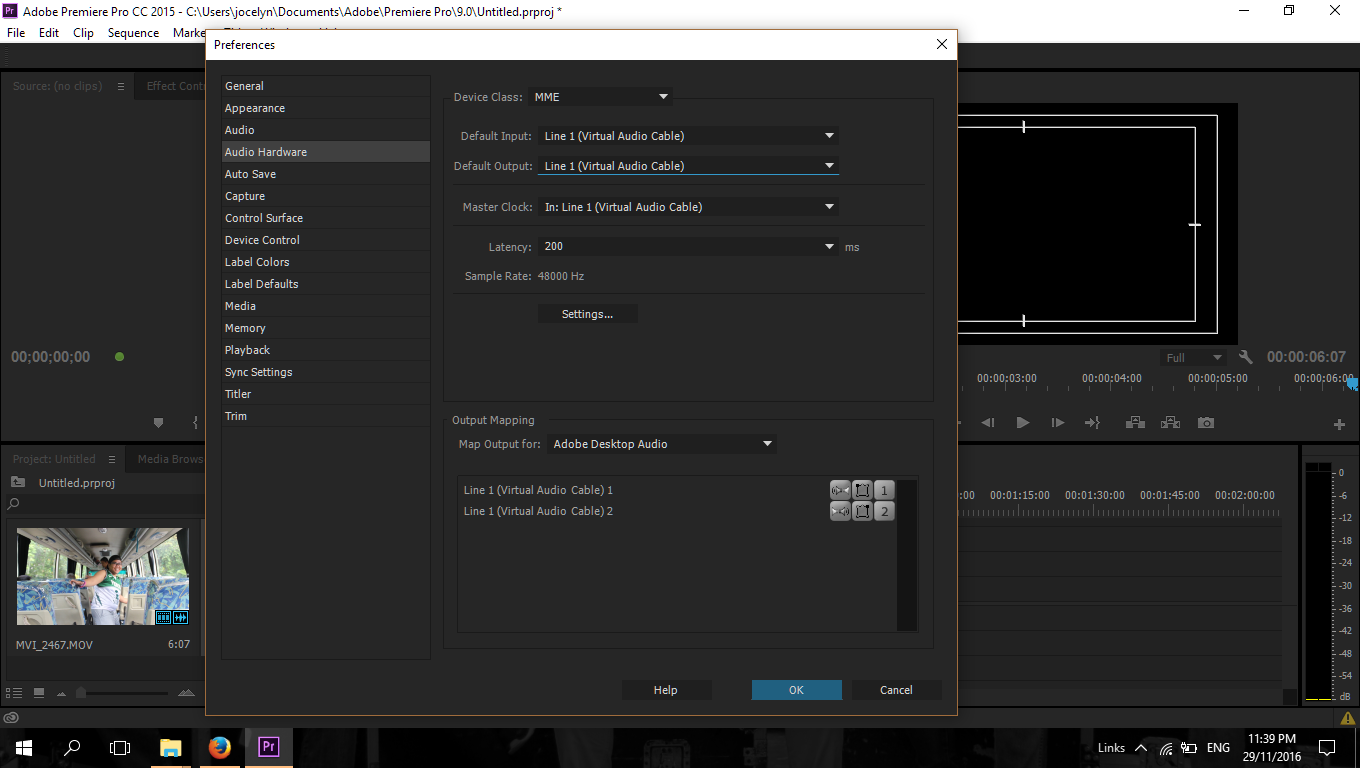This screenshot has width=1360, height=768.
Task: Open the Clip menu
Action: (x=83, y=33)
